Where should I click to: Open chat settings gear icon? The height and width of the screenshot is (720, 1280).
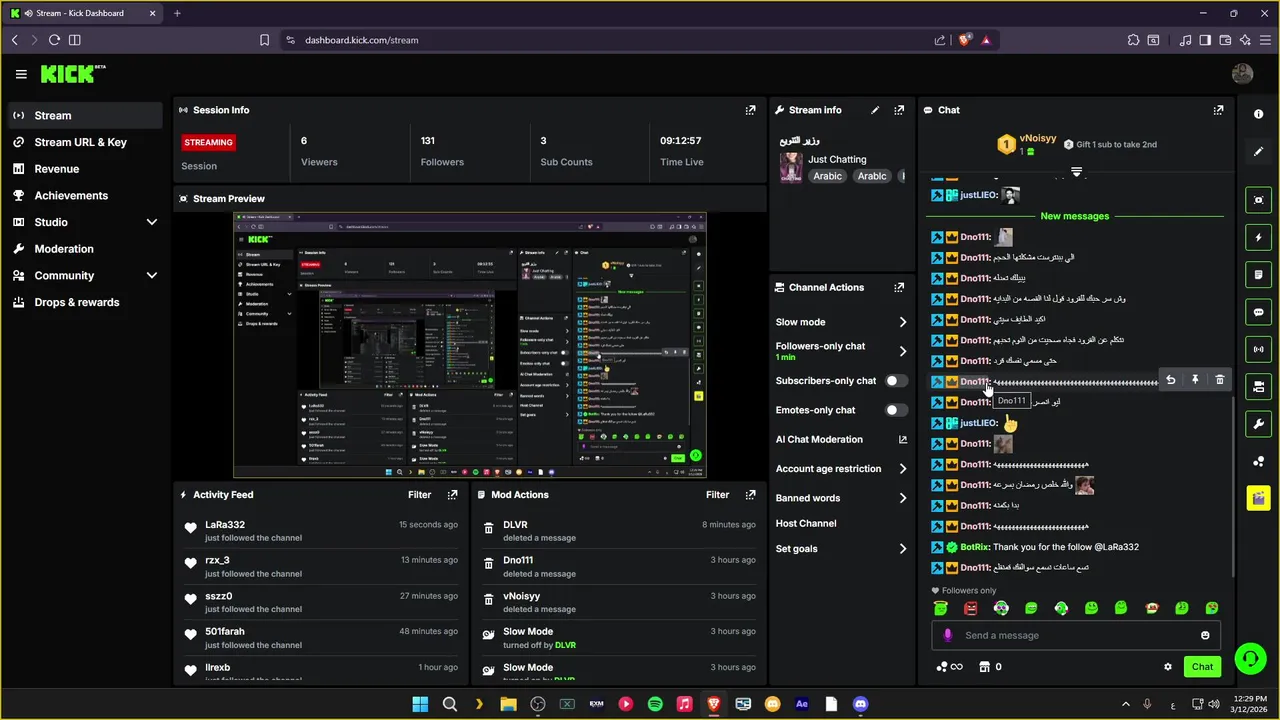(x=1167, y=667)
